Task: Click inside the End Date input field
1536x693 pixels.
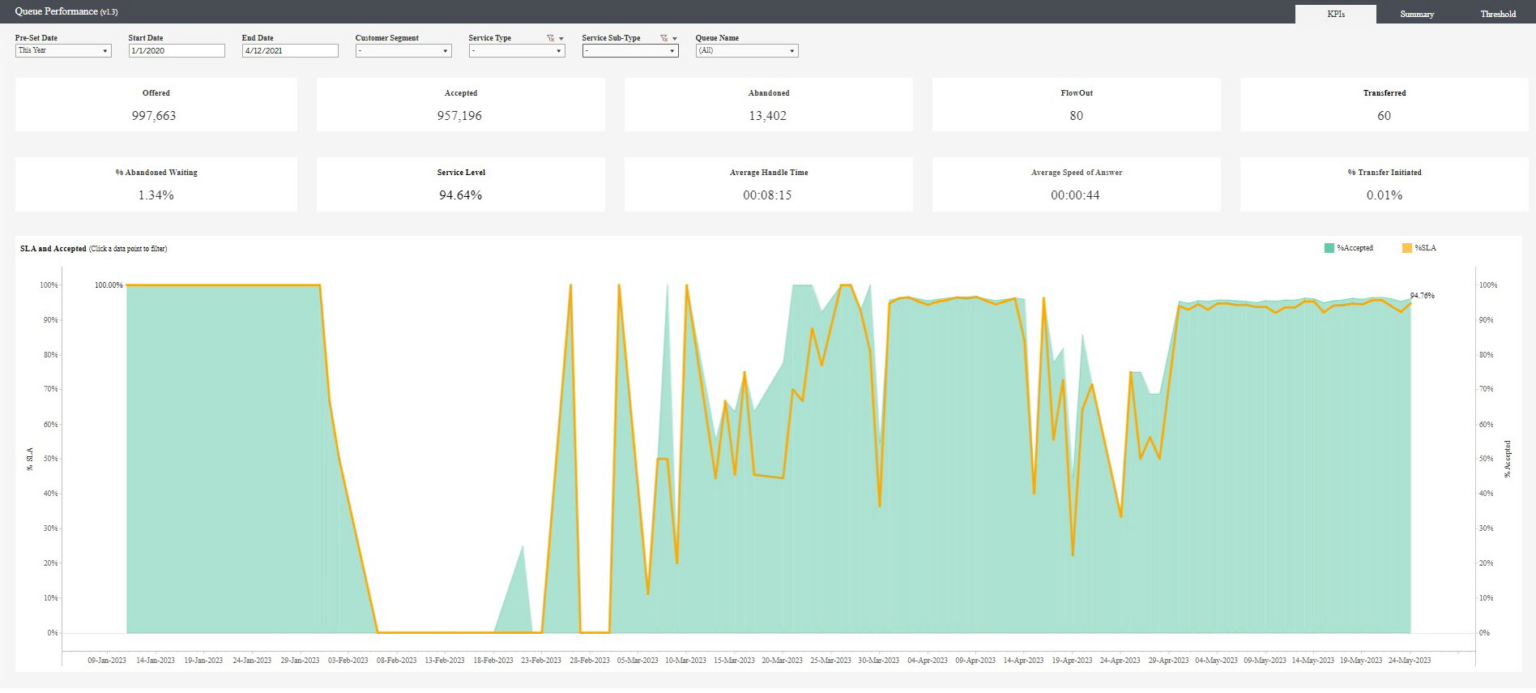Action: pos(288,49)
